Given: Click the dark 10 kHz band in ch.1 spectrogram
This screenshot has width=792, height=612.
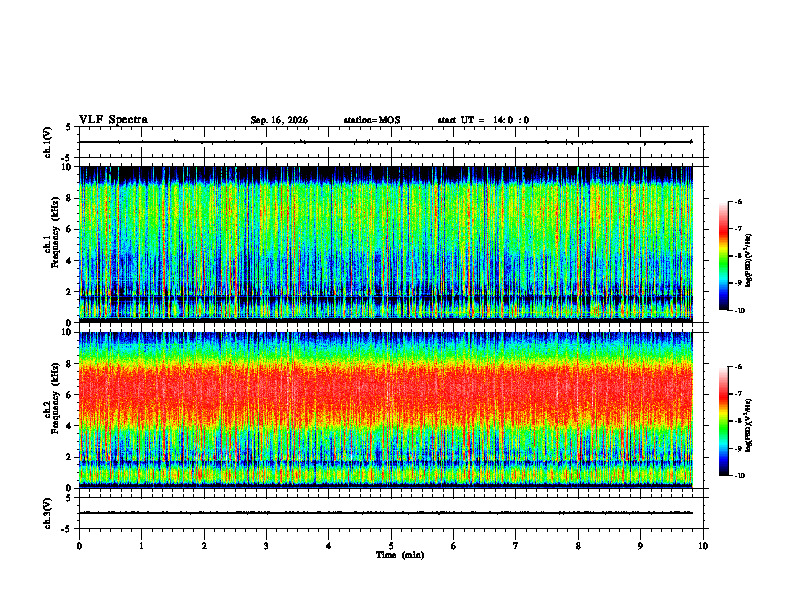Looking at the screenshot, I should pos(386,173).
